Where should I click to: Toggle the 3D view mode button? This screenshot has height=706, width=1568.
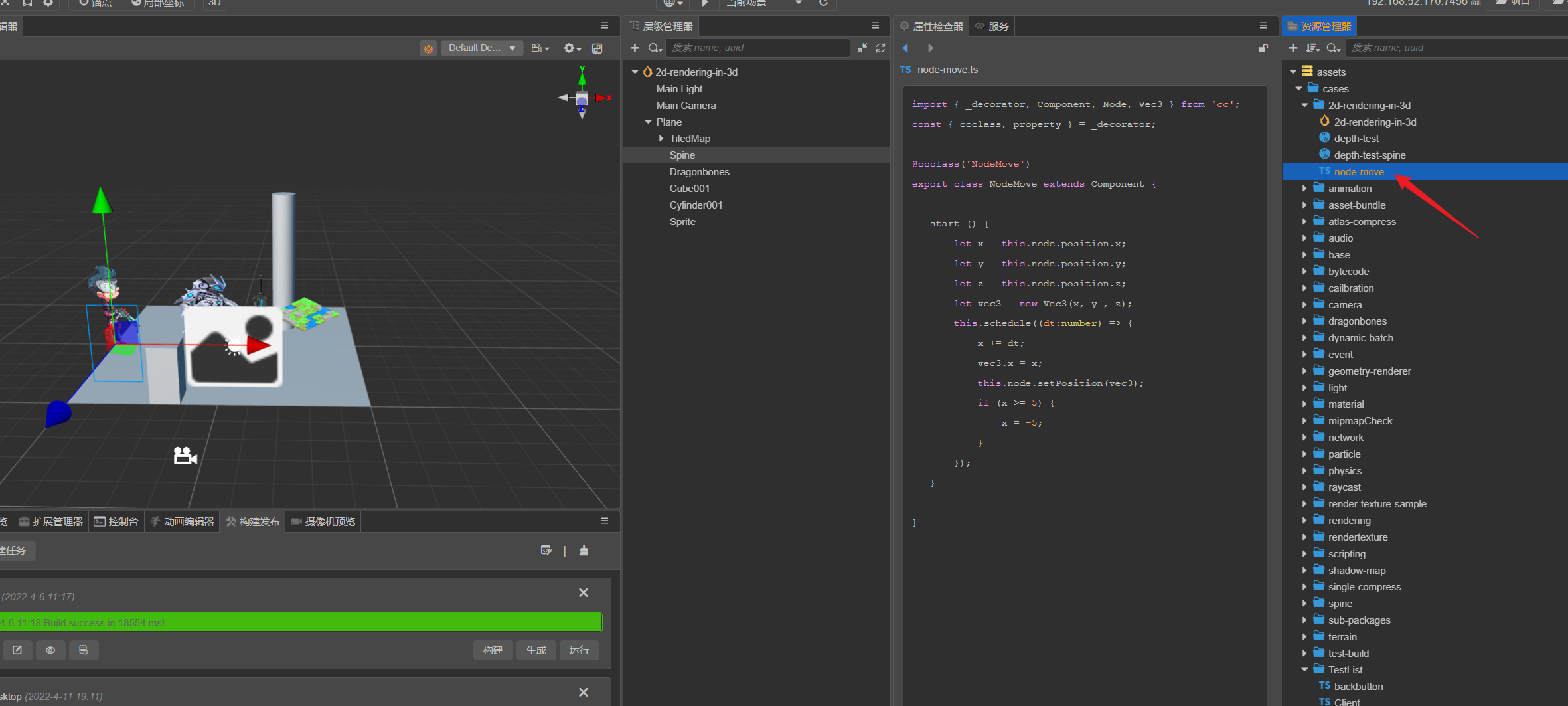point(214,3)
